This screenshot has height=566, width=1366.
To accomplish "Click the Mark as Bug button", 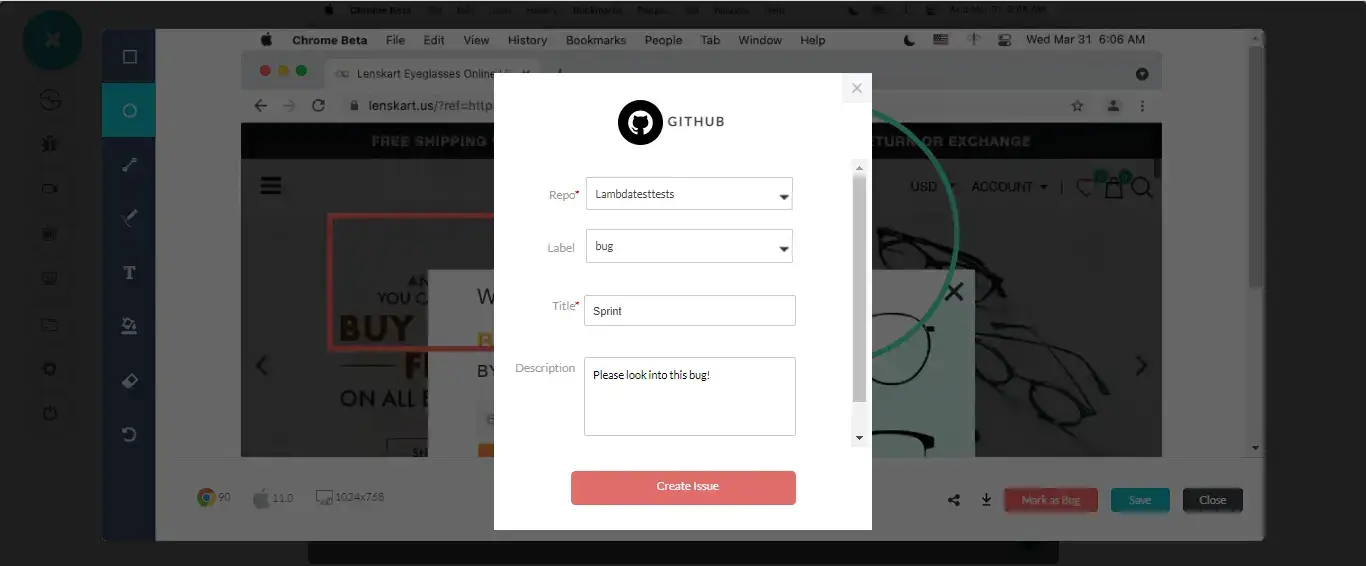I will click(x=1050, y=500).
